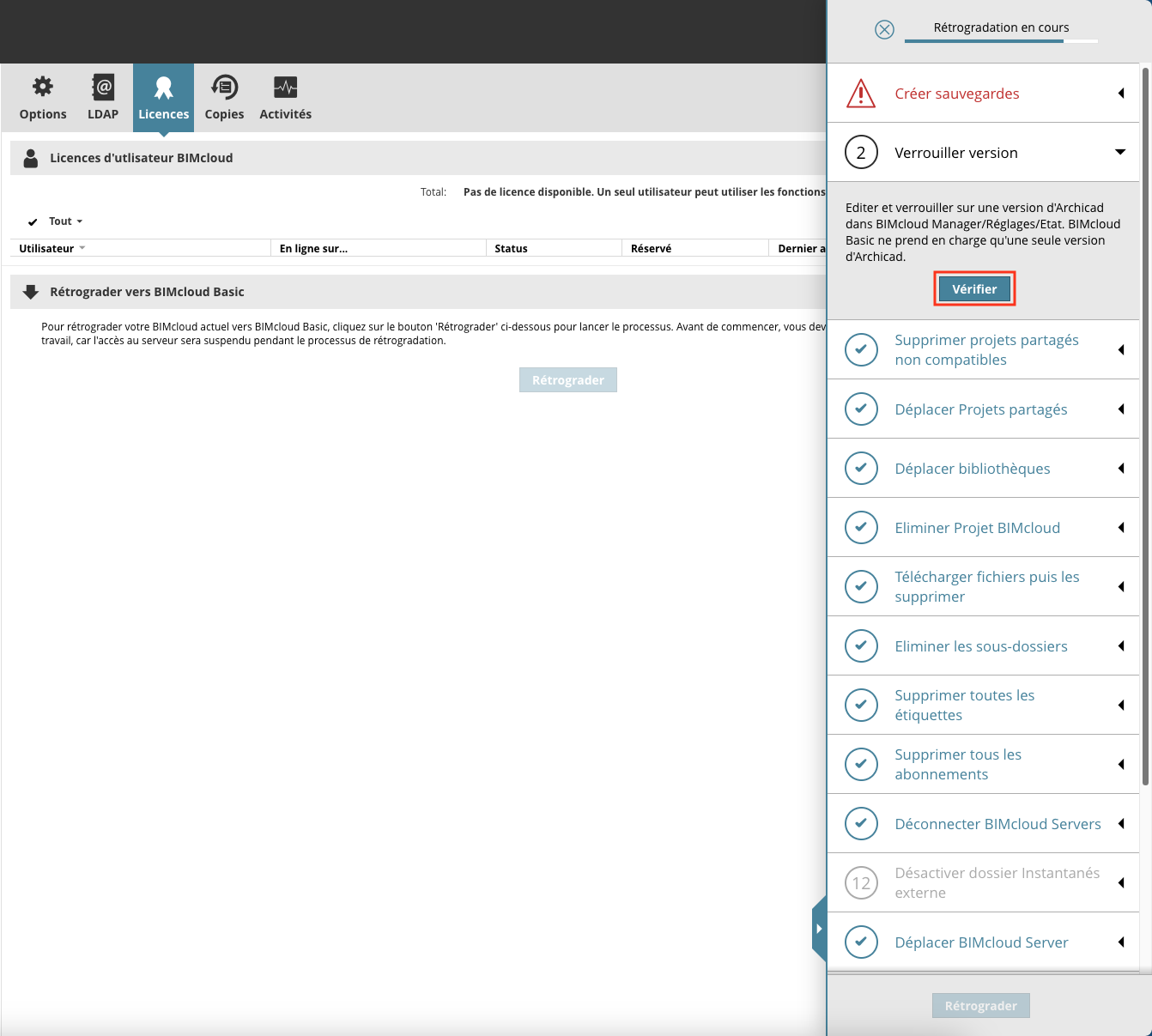Click check icon of Supprimer tous les abonnements
The height and width of the screenshot is (1036, 1152).
pos(861,764)
